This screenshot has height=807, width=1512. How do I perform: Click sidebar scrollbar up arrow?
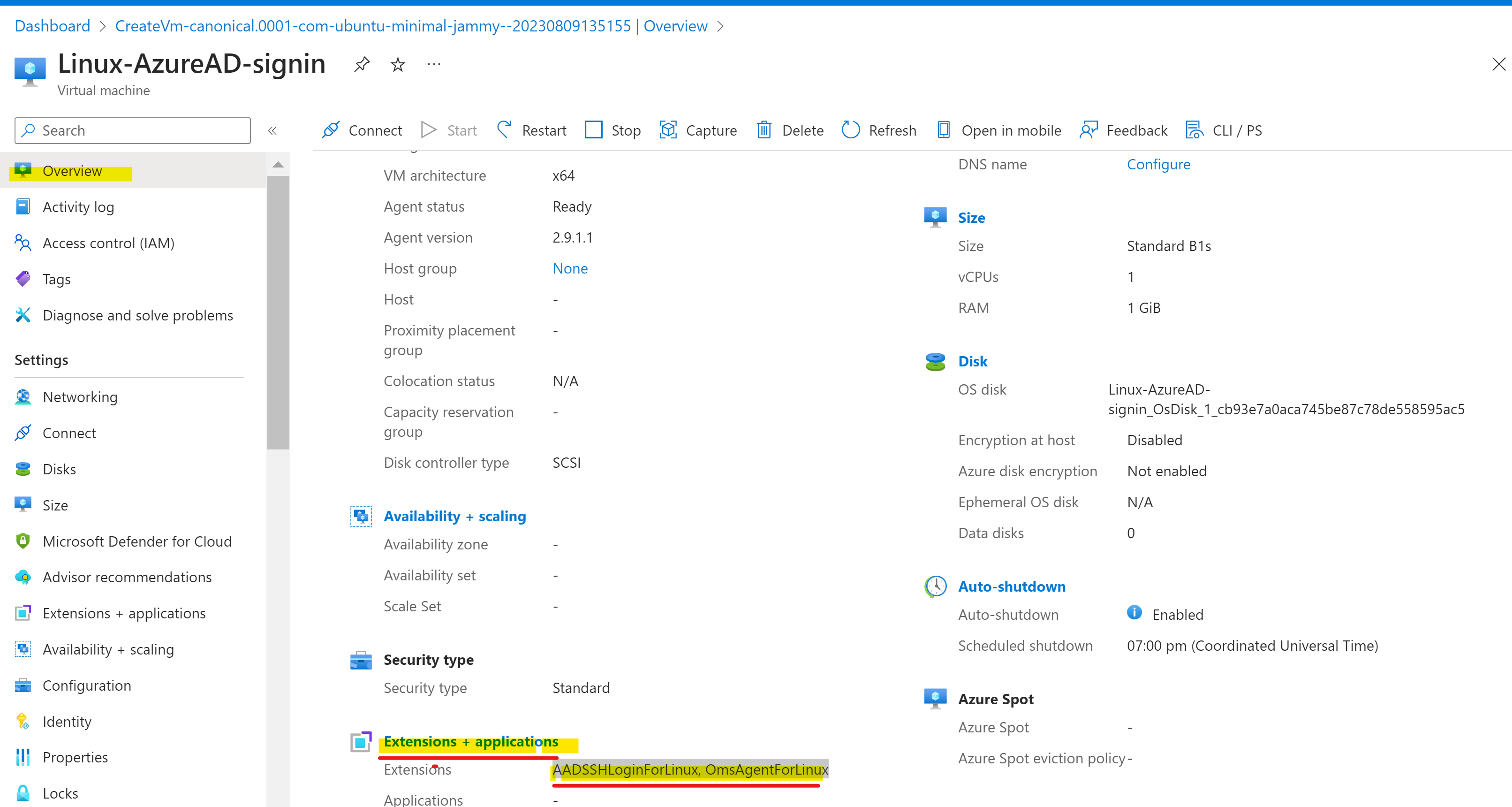pyautogui.click(x=278, y=165)
